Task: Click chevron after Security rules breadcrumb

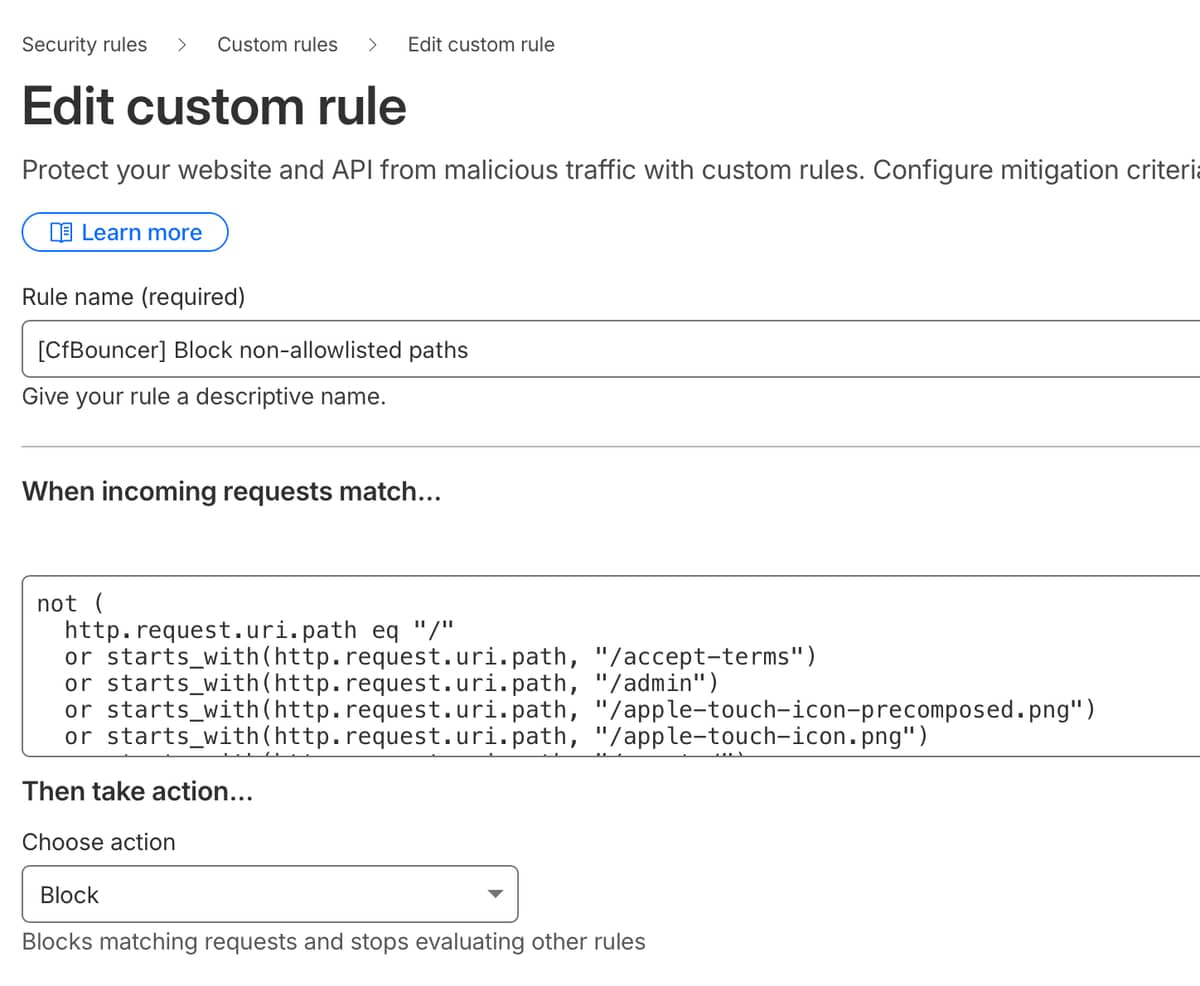Action: pos(182,45)
